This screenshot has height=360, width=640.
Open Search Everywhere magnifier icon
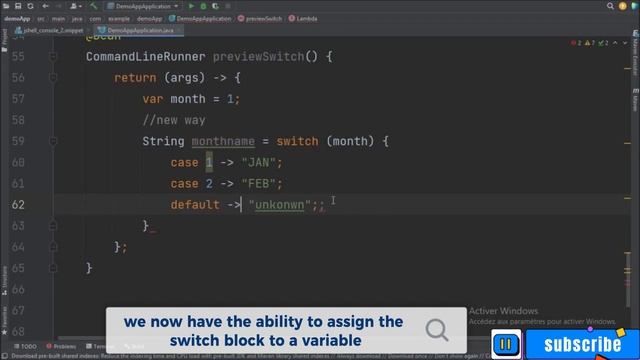[x=610, y=6]
